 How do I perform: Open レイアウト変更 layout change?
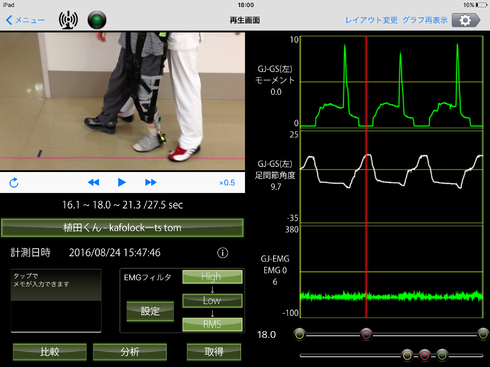[371, 20]
